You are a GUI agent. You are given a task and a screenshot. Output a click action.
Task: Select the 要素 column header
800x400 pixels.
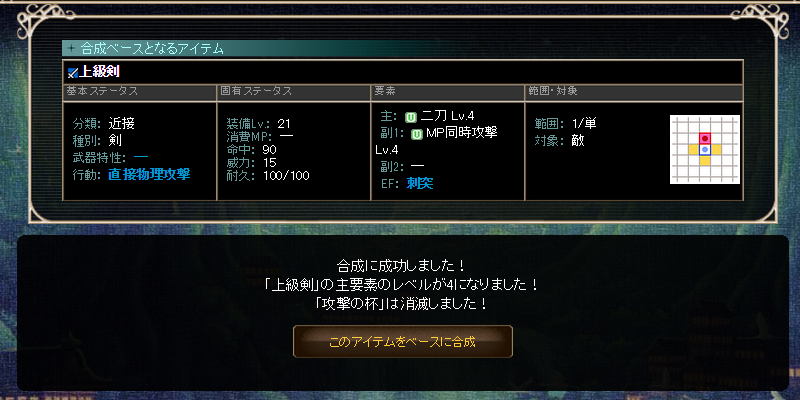click(x=447, y=93)
